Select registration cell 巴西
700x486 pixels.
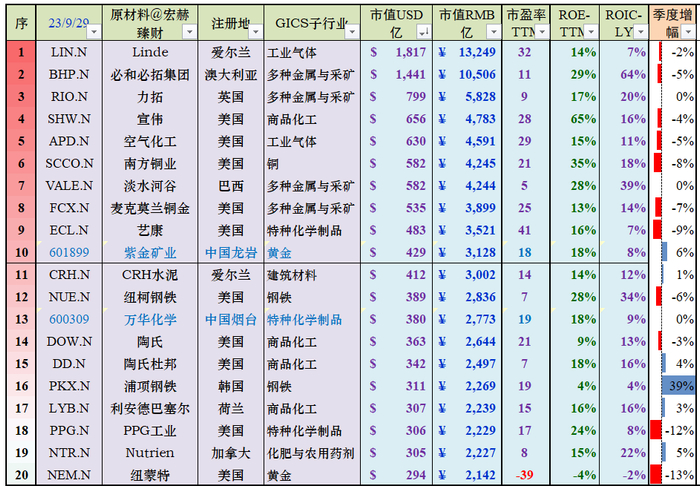point(231,186)
